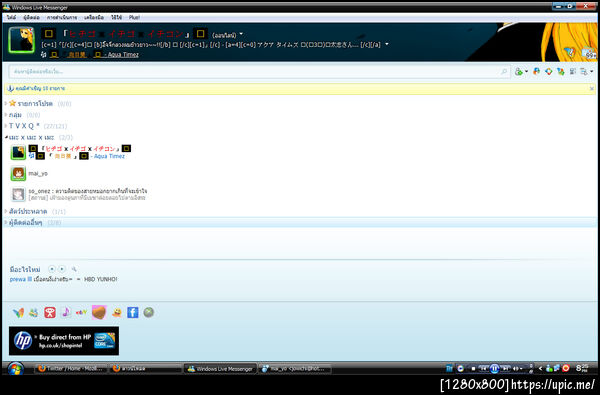Open the Facebook tab icon
This screenshot has height=395, width=600.
coord(132,312)
